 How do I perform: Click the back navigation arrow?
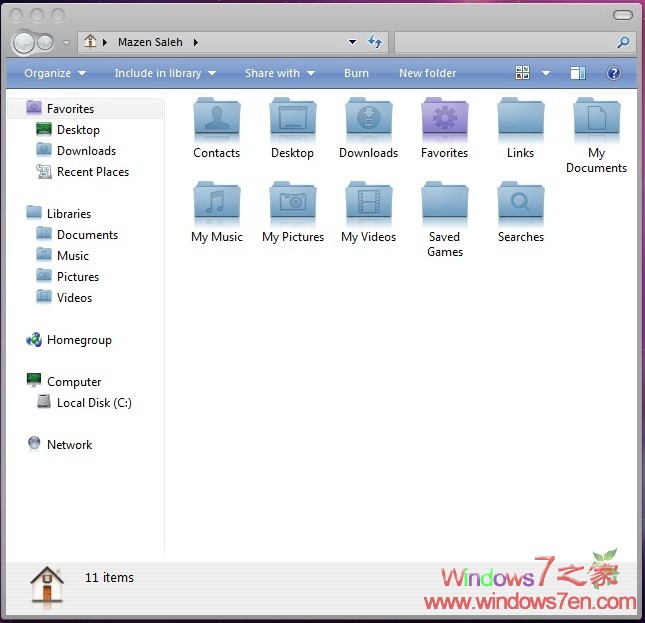[24, 42]
